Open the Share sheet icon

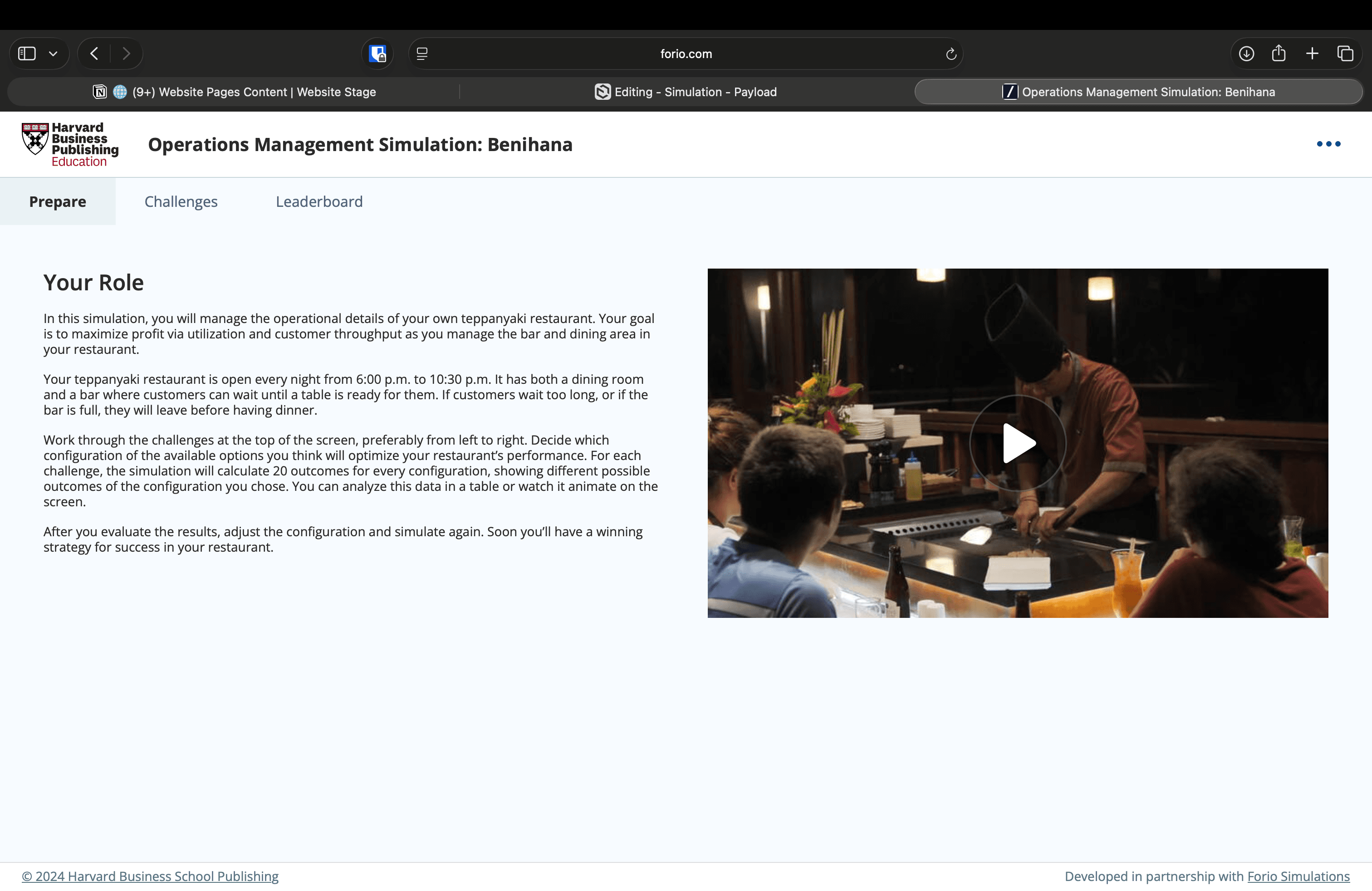click(1279, 54)
